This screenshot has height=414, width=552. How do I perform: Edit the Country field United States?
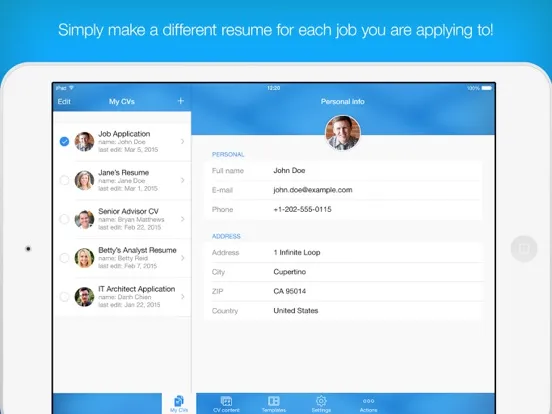tap(343, 310)
